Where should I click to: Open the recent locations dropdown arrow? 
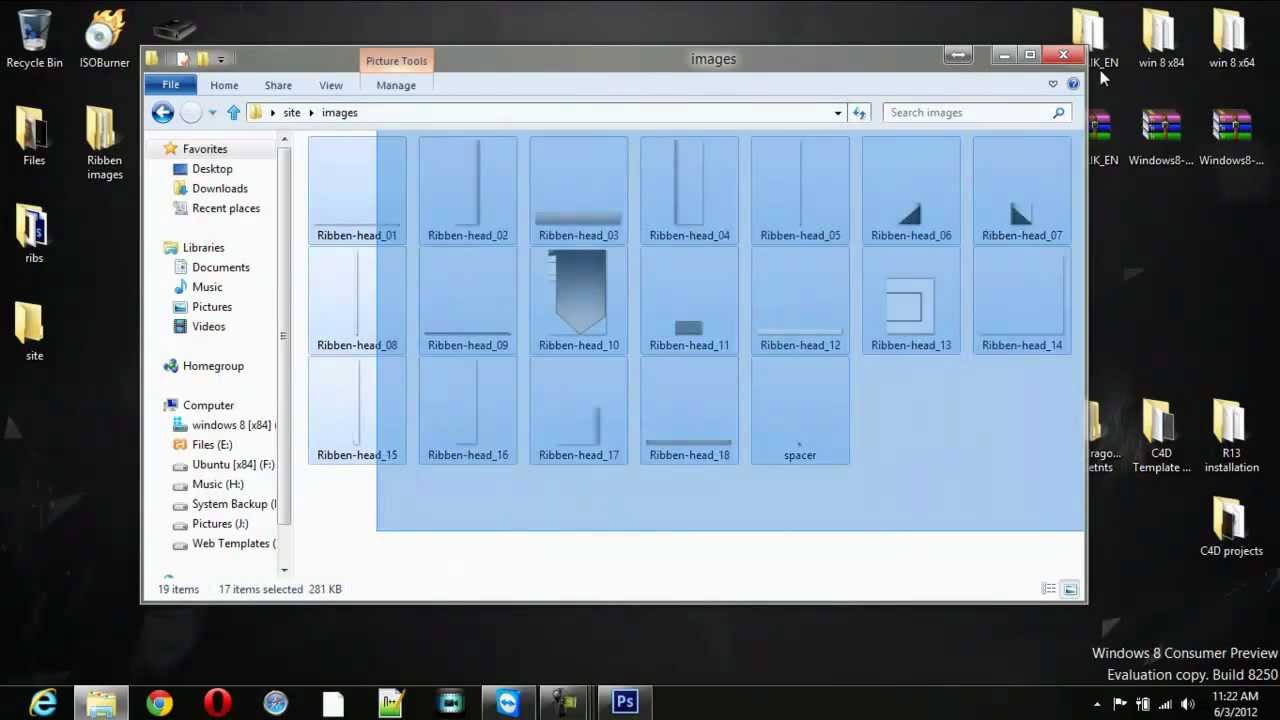[212, 113]
